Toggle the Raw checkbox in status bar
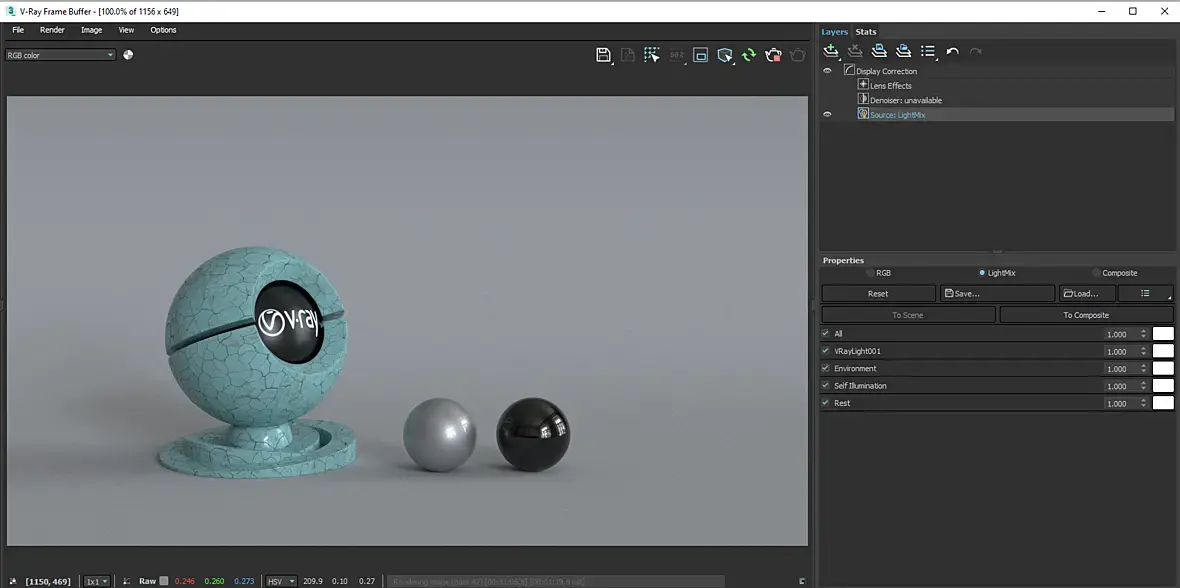This screenshot has width=1180, height=588. 163,581
